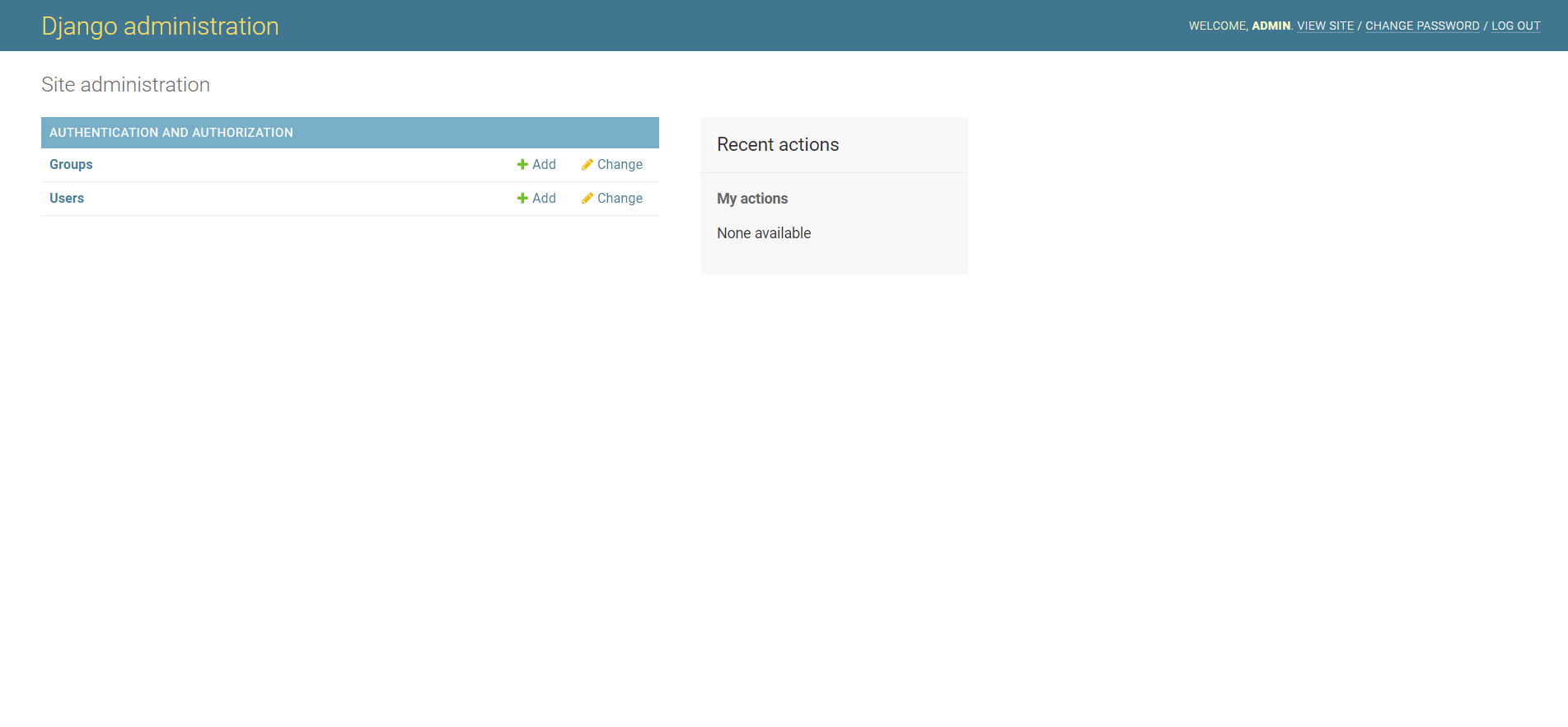Click the My actions subheading
Viewport: 1568px width, 727px height.
752,199
